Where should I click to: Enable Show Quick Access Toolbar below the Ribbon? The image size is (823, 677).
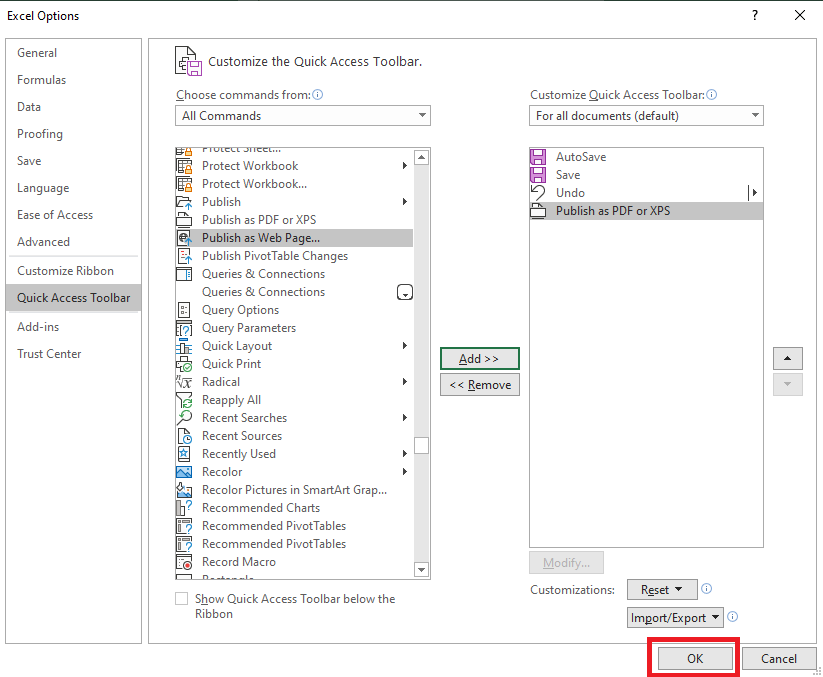click(182, 599)
